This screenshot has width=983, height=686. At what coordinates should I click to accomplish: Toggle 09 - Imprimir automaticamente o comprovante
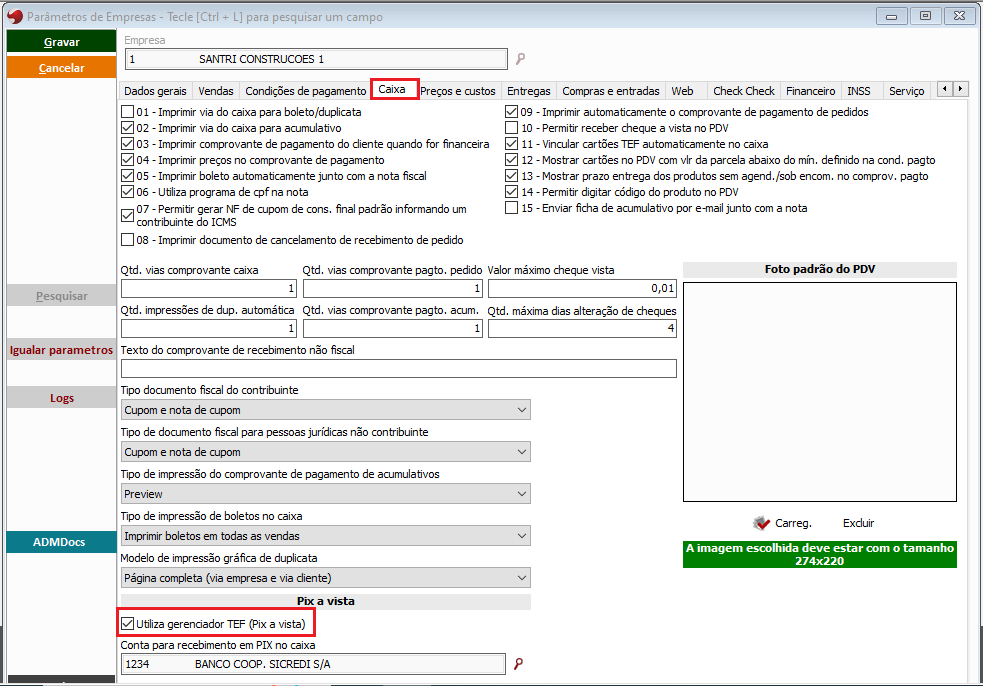[x=511, y=112]
